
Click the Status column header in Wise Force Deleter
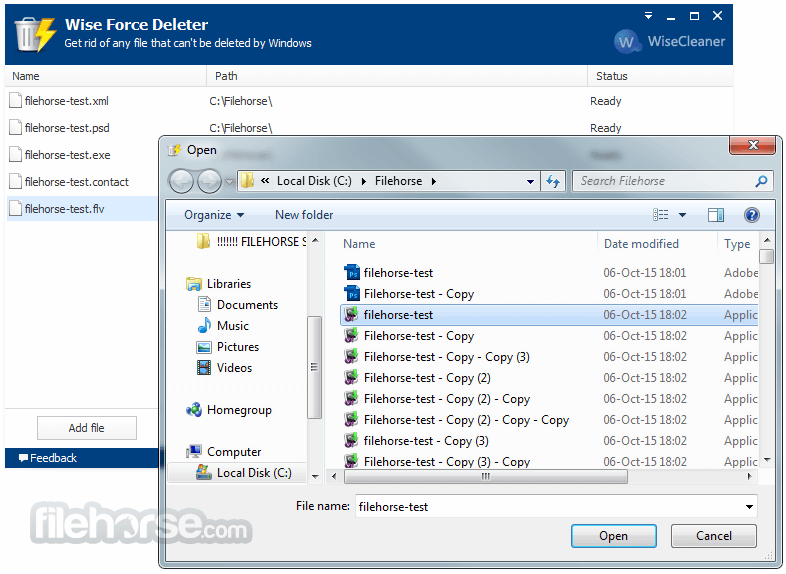(660, 76)
